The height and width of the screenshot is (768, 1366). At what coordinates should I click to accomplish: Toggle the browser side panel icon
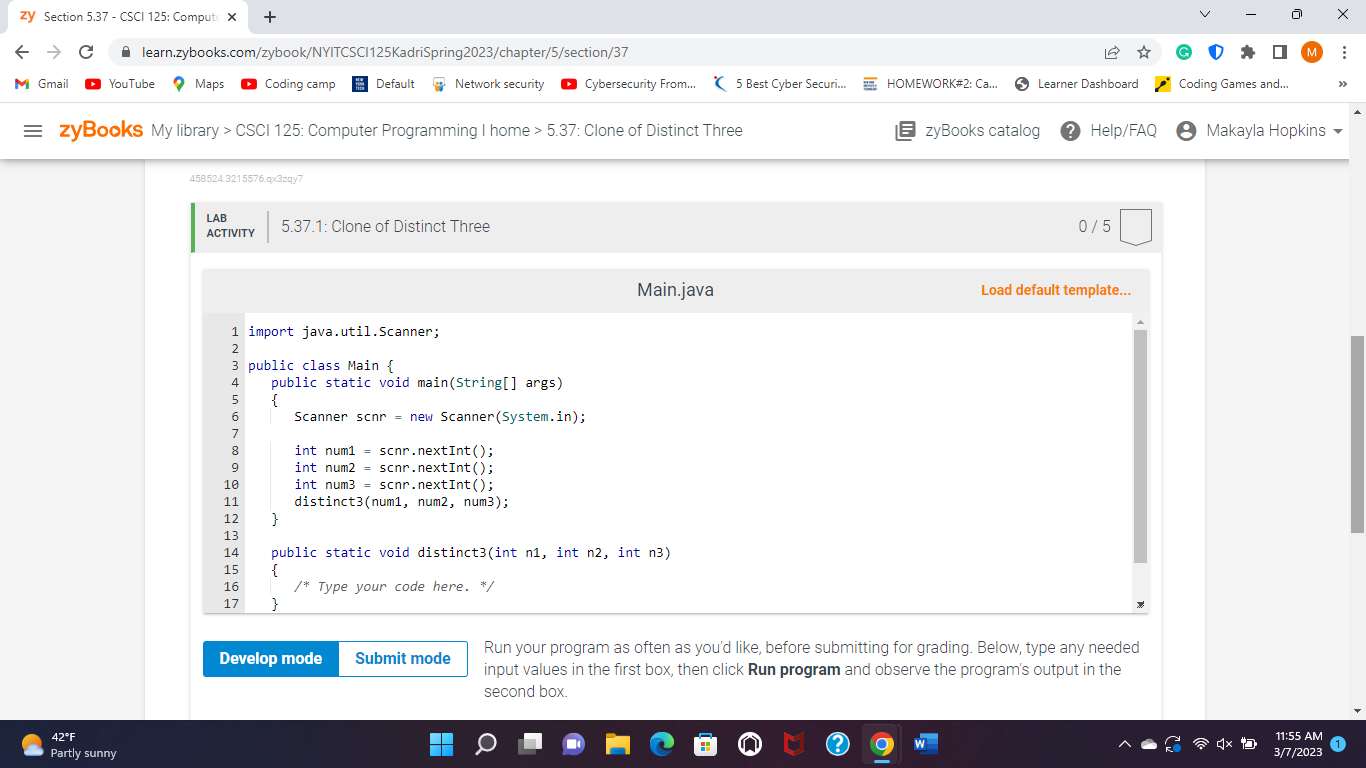[1279, 52]
